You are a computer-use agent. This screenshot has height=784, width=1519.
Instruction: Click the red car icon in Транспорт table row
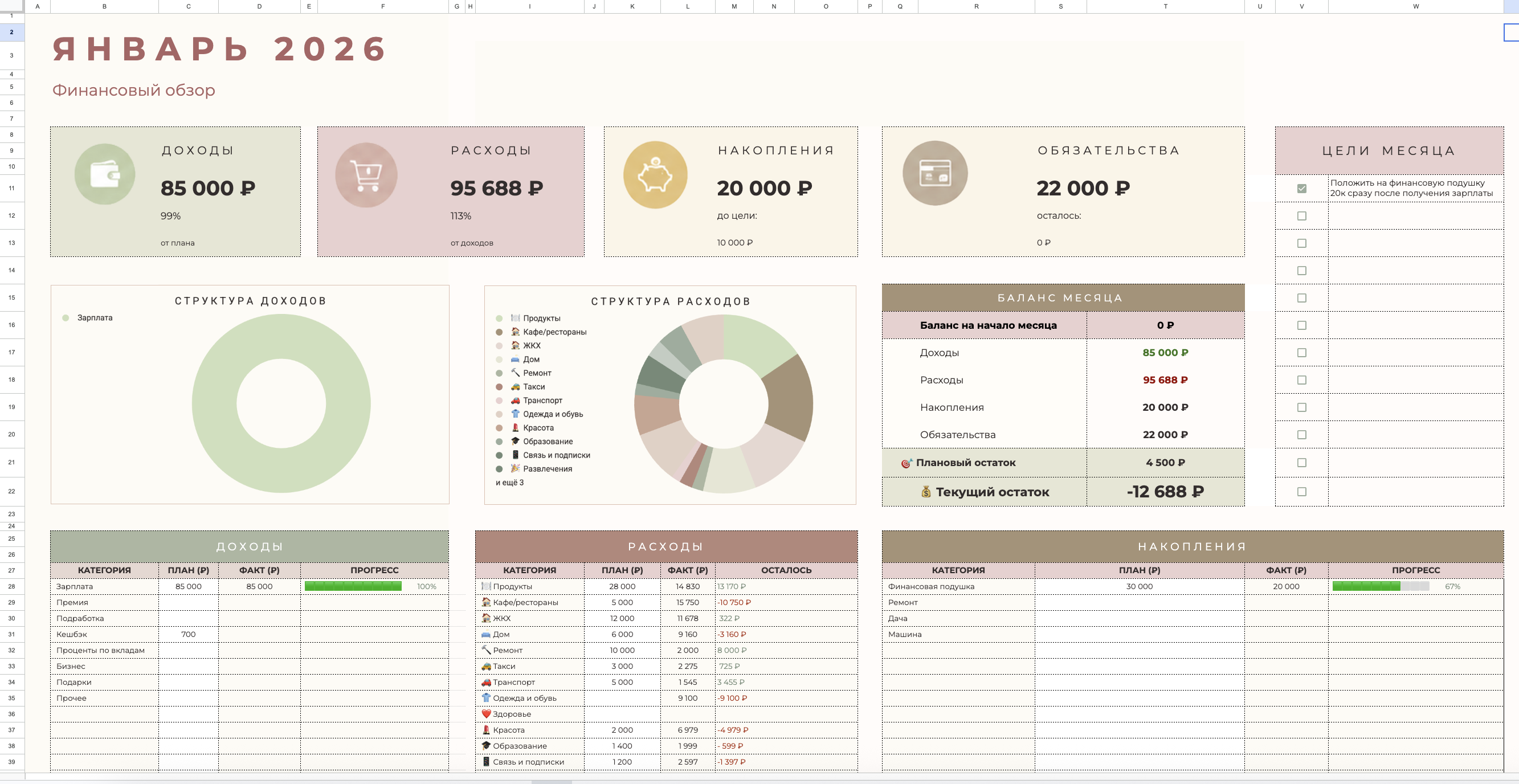click(487, 682)
